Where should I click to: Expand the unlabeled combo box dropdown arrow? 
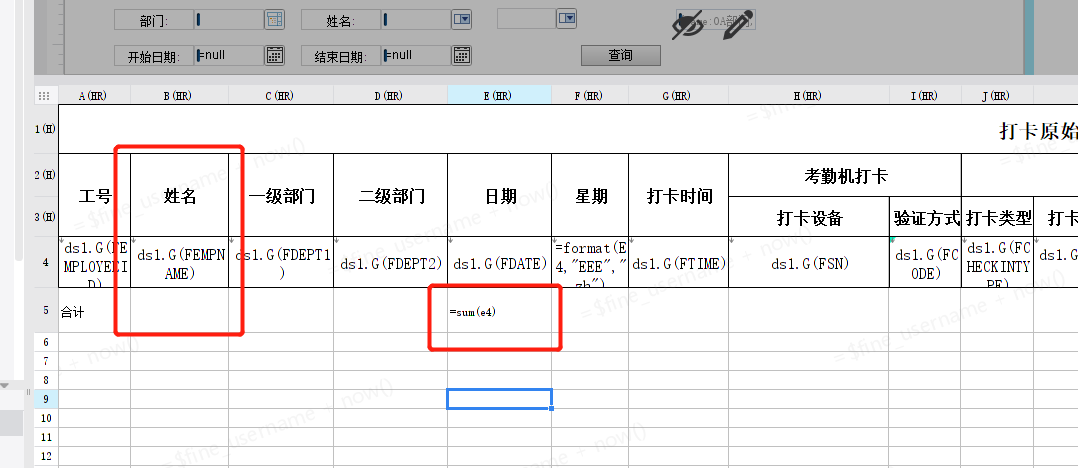(566, 18)
